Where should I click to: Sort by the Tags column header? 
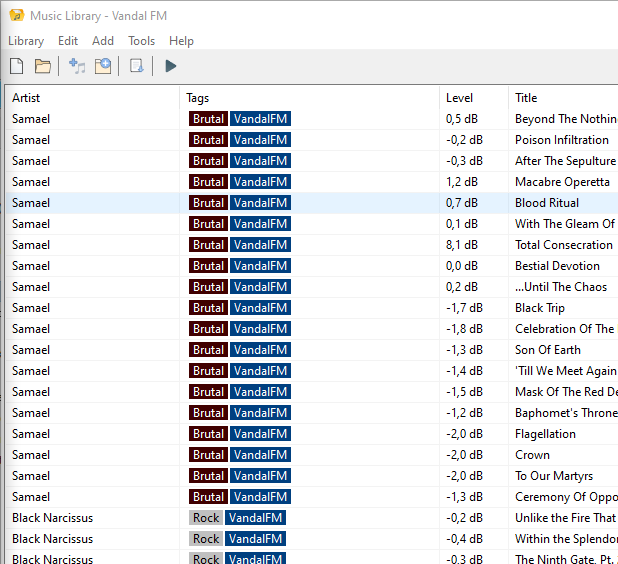(x=197, y=98)
